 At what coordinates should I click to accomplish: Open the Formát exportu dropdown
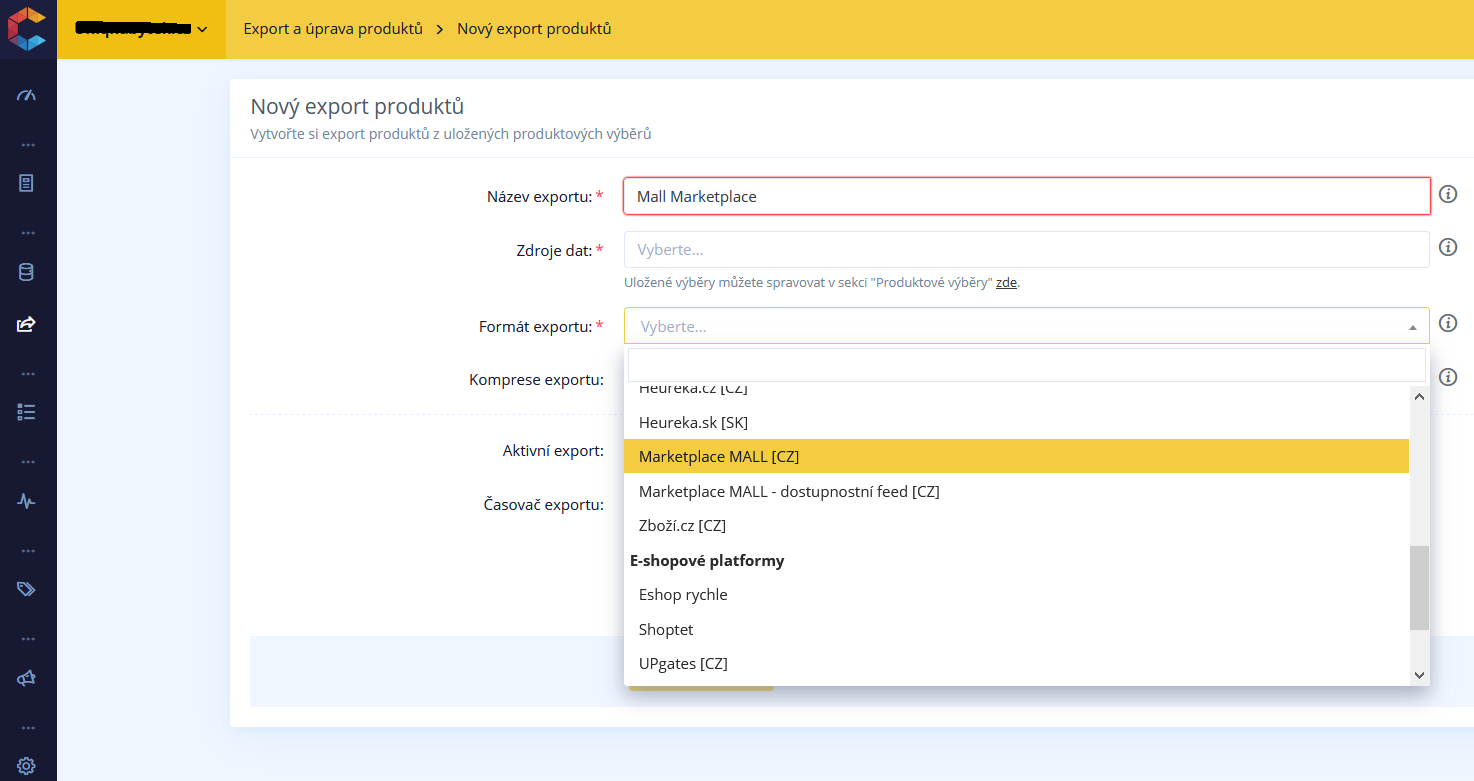click(1026, 326)
